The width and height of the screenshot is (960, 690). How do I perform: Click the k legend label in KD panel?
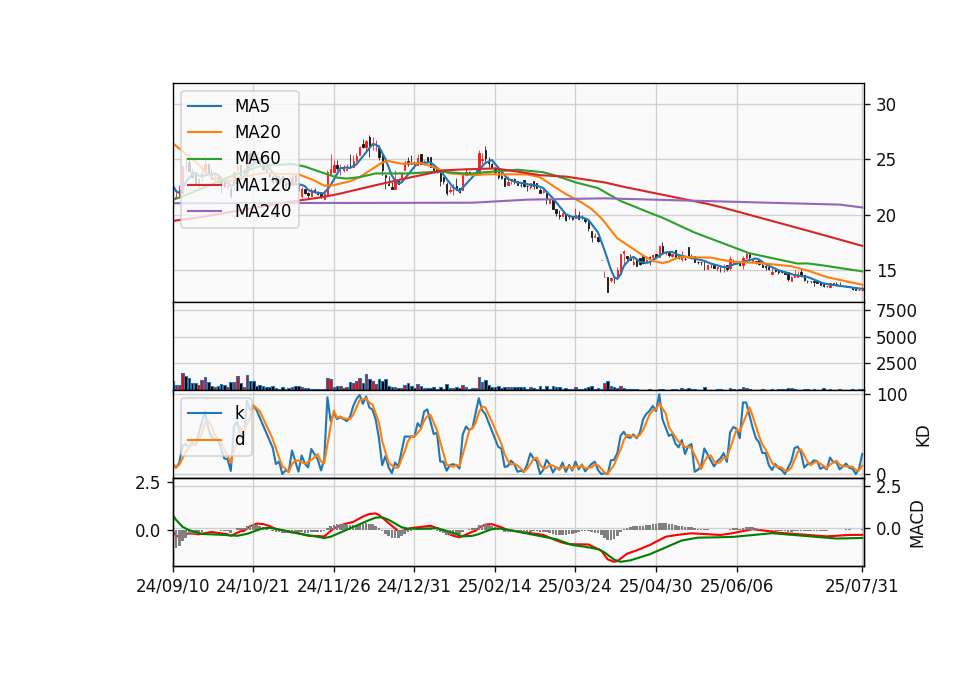pos(239,413)
